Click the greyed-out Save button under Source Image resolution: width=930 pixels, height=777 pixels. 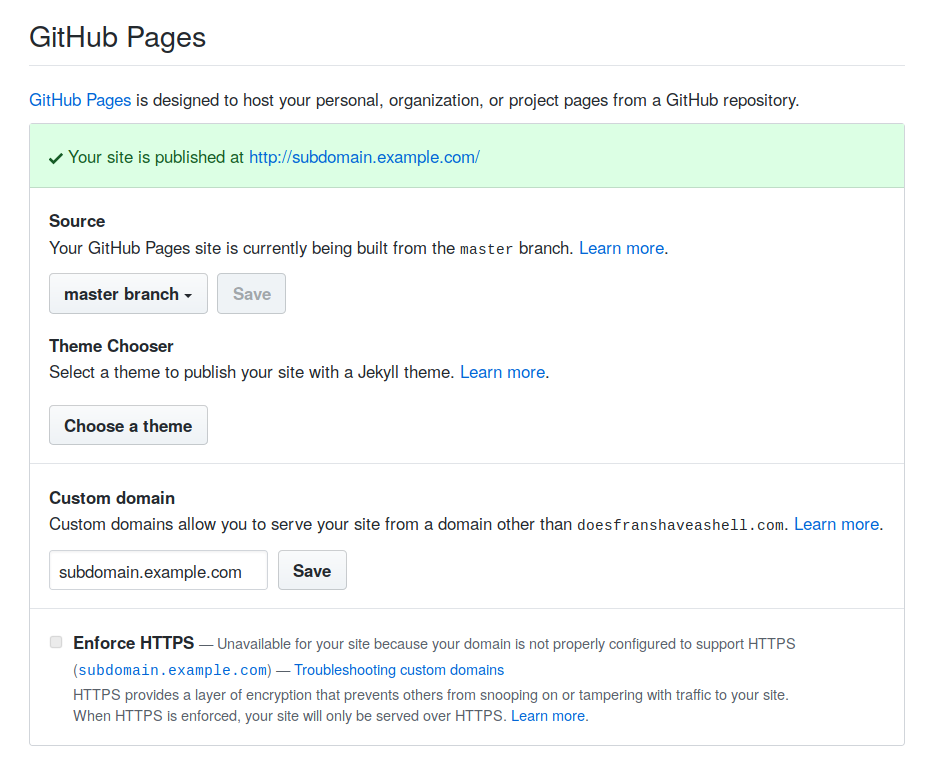(251, 294)
